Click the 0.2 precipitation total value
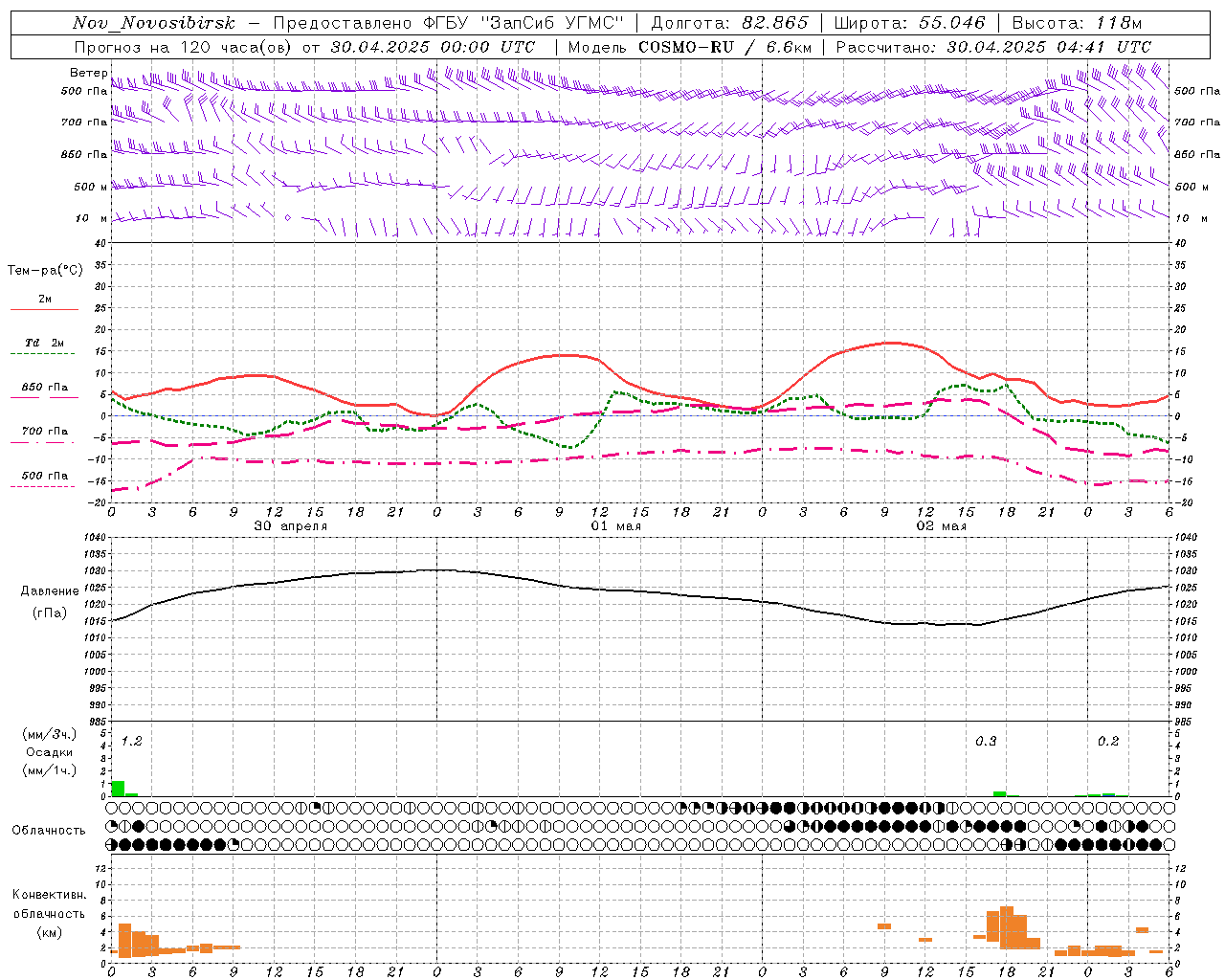 coord(1108,742)
